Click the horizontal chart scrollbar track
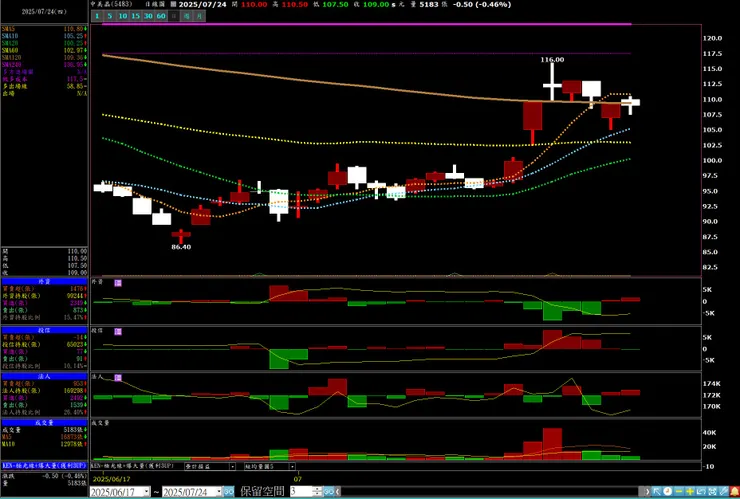Image resolution: width=740 pixels, height=499 pixels. (x=491, y=491)
